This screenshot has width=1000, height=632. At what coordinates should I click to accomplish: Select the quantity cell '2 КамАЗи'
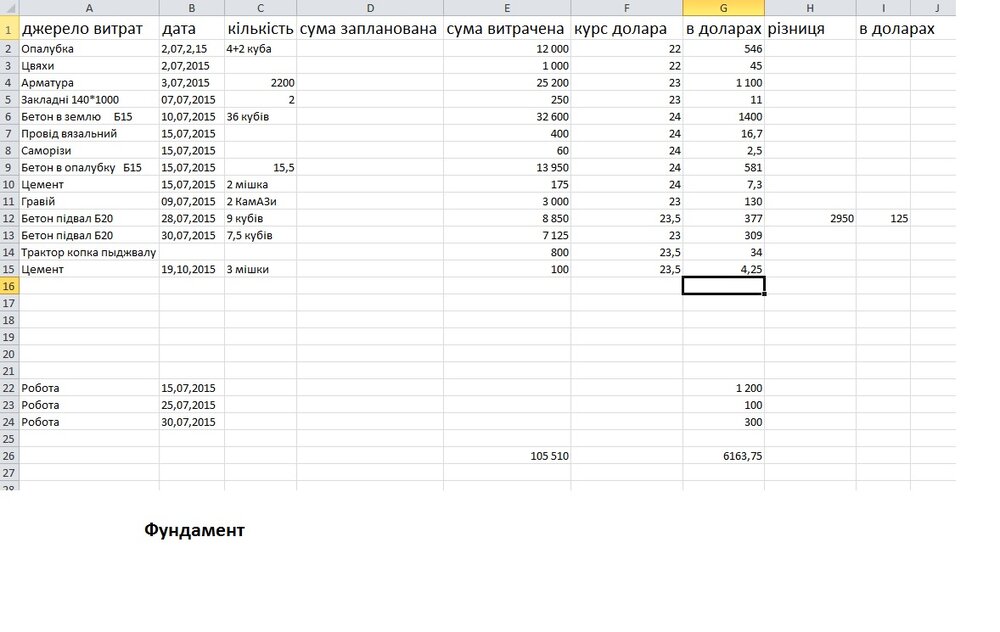(260, 202)
